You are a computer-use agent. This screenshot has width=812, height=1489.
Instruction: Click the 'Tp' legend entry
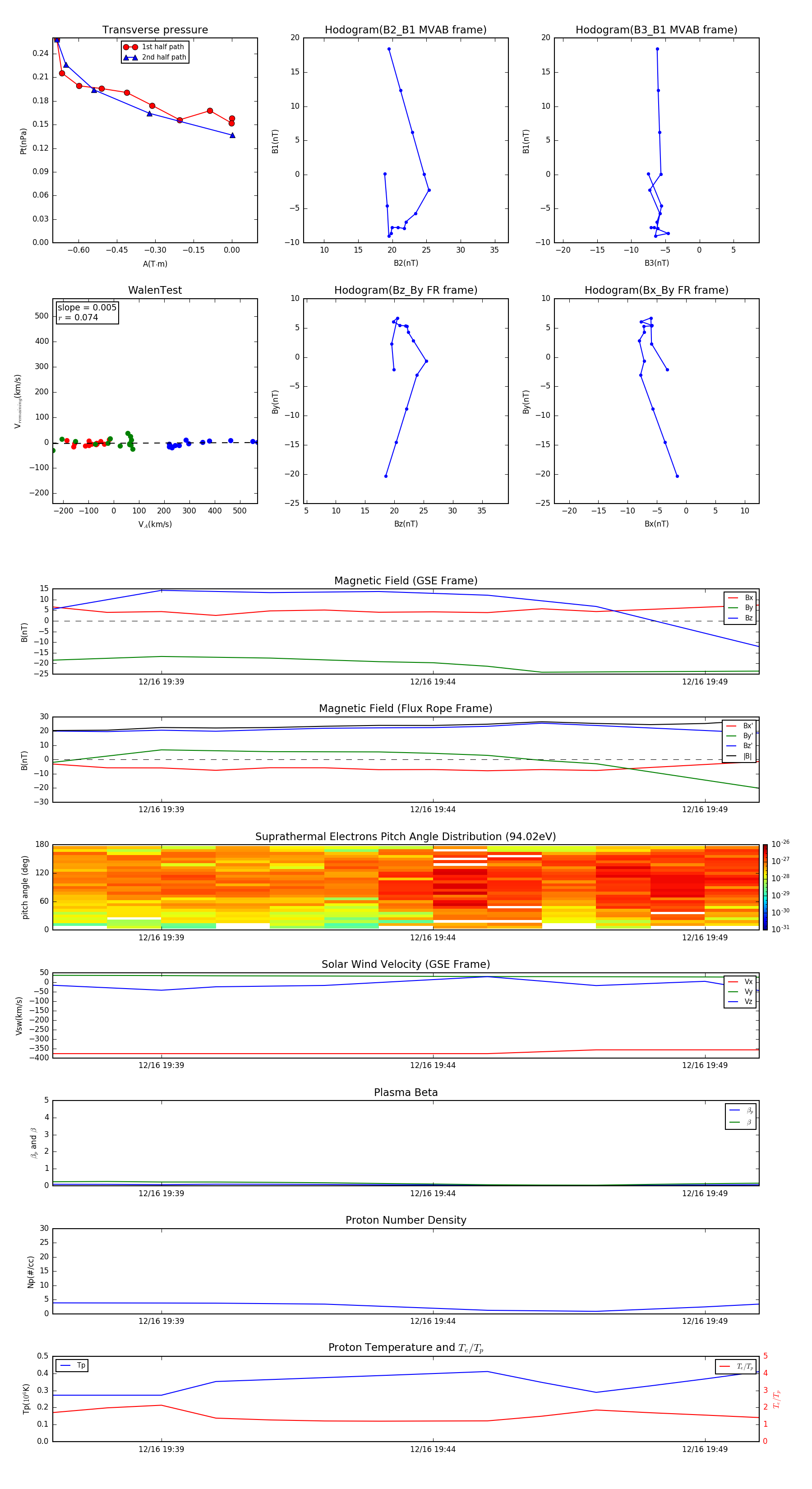72,1365
